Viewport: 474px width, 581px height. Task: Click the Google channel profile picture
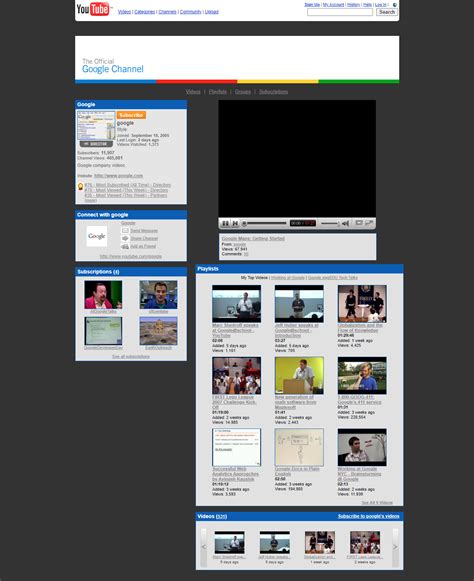coord(96,126)
